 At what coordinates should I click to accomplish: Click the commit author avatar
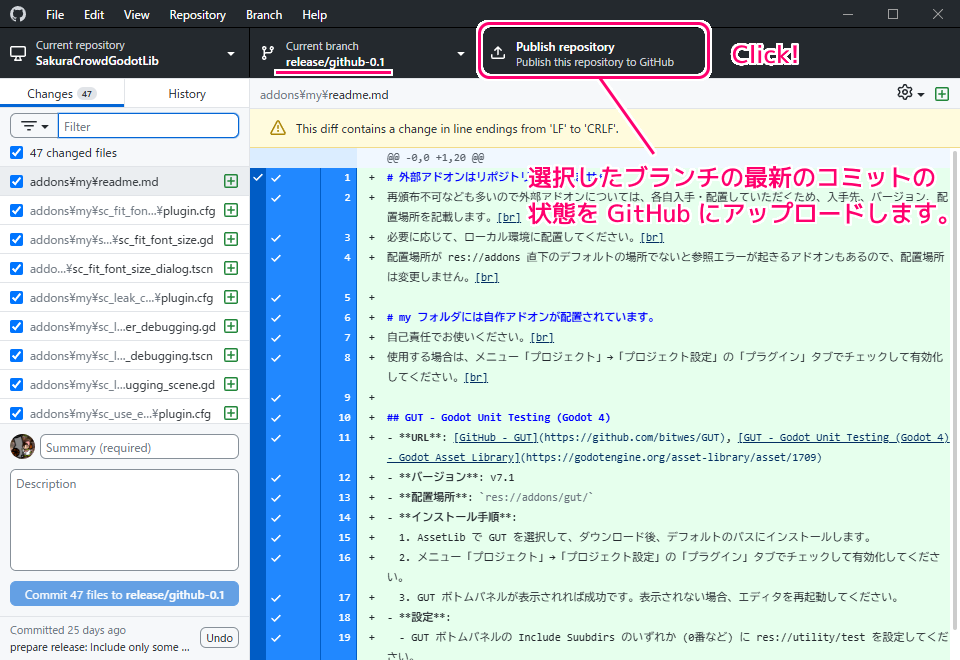click(x=22, y=447)
